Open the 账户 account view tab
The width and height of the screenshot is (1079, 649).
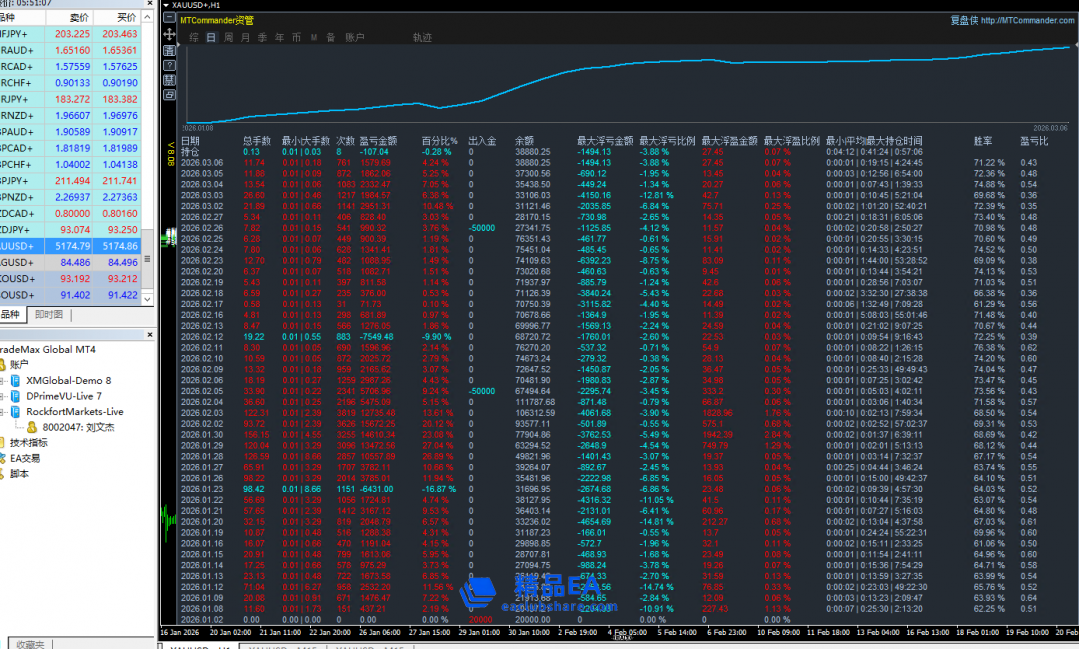click(354, 37)
